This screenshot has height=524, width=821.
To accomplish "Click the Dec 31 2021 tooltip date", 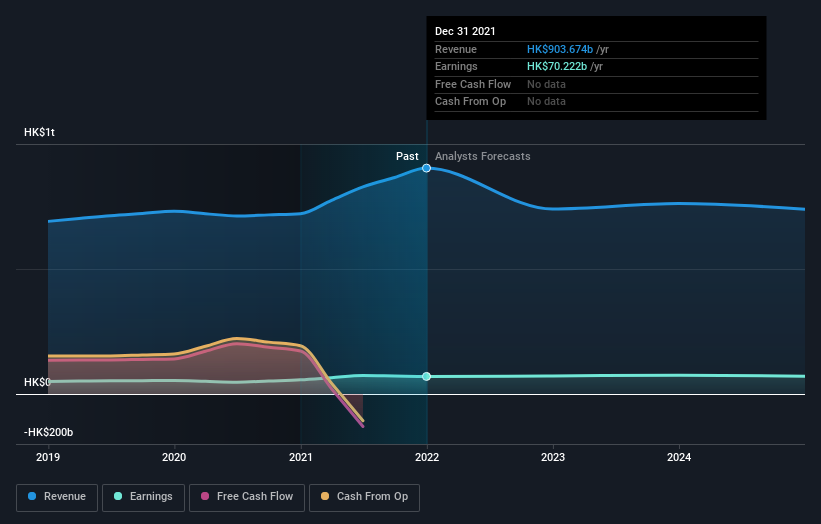I will [465, 31].
